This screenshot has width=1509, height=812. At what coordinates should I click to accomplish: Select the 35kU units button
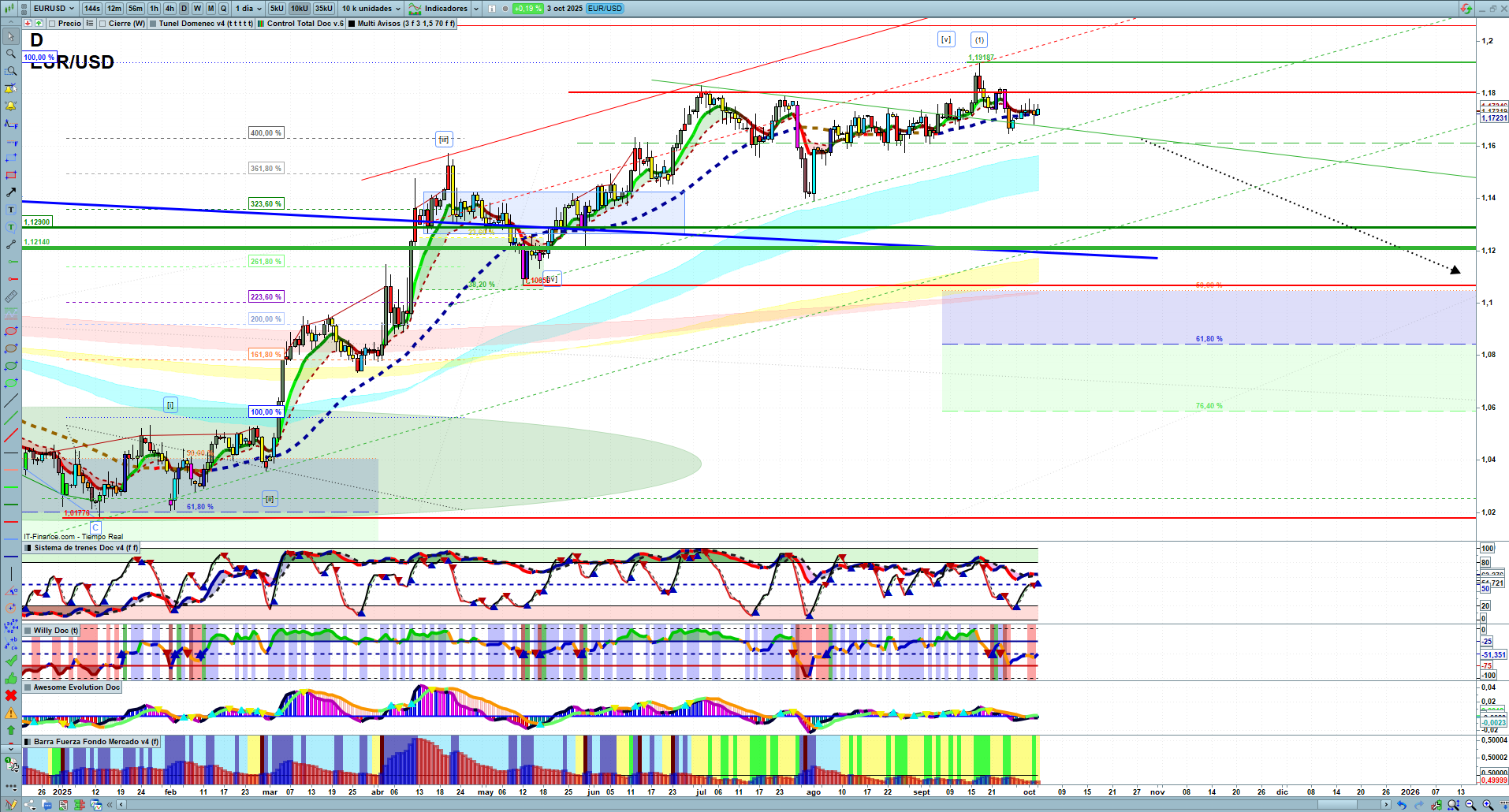click(324, 9)
